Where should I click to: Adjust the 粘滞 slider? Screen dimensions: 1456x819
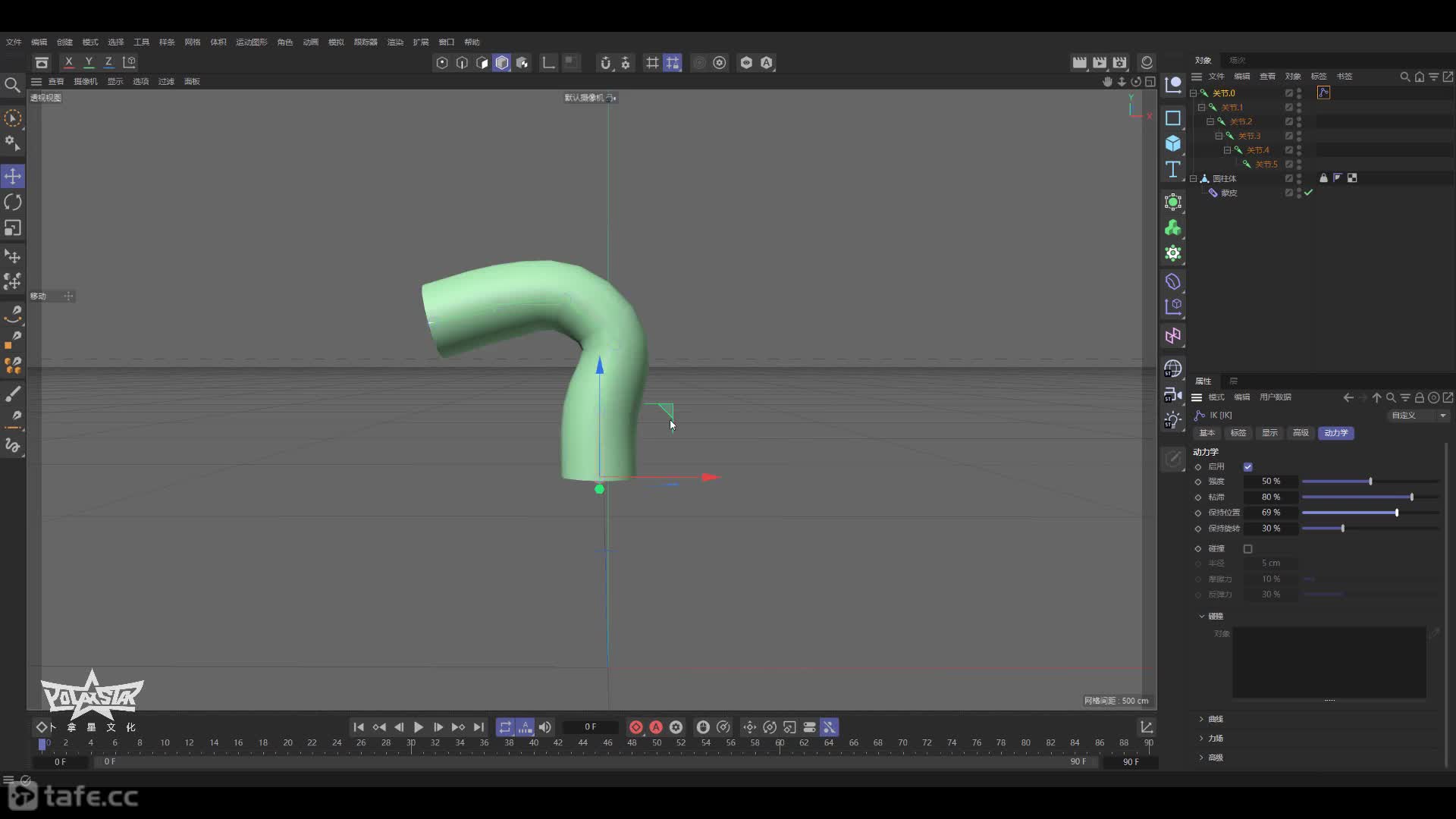click(1370, 497)
